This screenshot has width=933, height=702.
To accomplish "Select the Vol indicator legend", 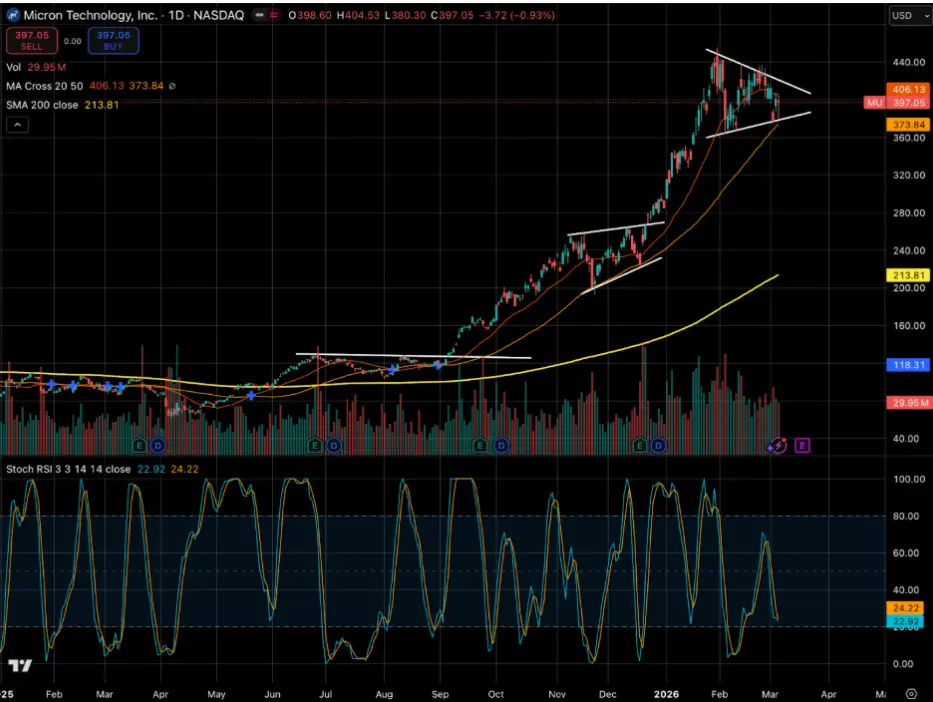I will (12, 68).
